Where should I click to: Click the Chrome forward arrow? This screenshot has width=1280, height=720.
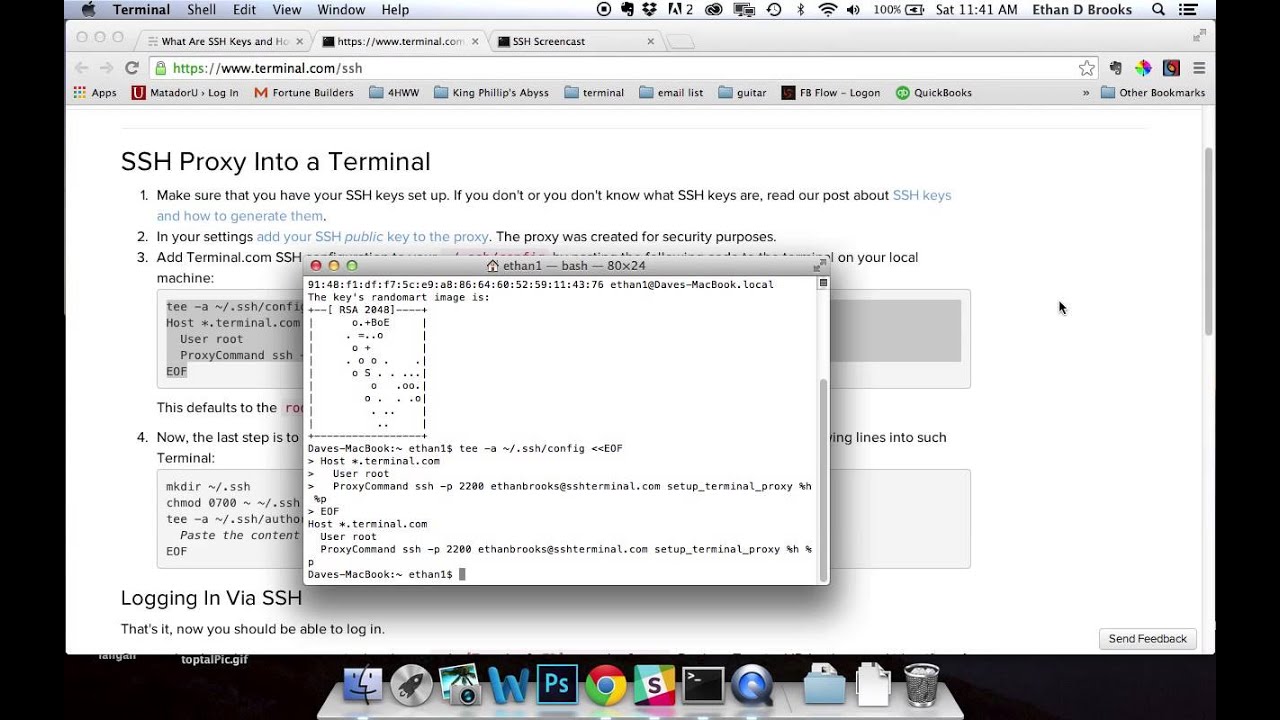click(x=106, y=68)
